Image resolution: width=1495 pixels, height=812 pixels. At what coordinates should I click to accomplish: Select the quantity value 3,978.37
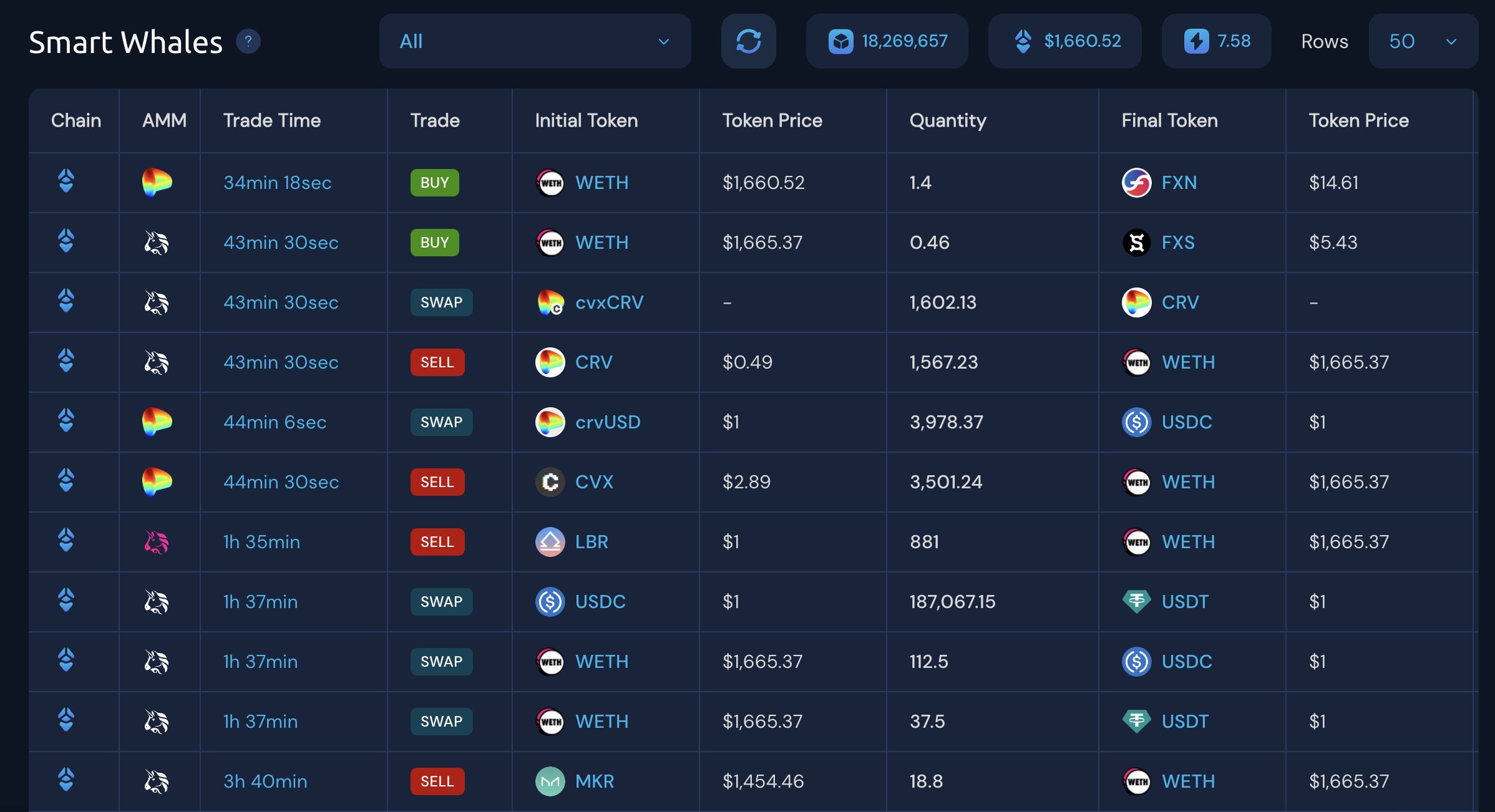pyautogui.click(x=947, y=422)
